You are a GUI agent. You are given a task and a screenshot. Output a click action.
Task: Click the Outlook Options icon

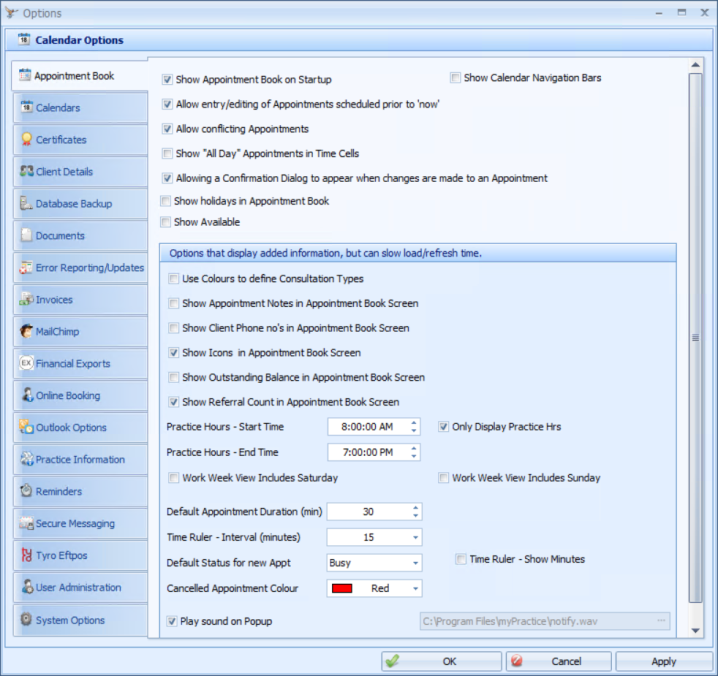[26, 426]
